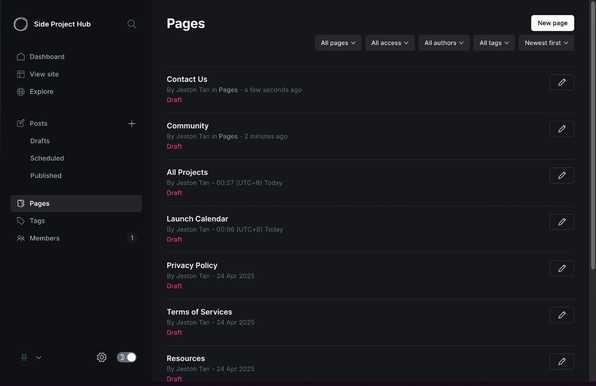Open the All pages filter dropdown
This screenshot has width=596, height=386.
tap(338, 43)
